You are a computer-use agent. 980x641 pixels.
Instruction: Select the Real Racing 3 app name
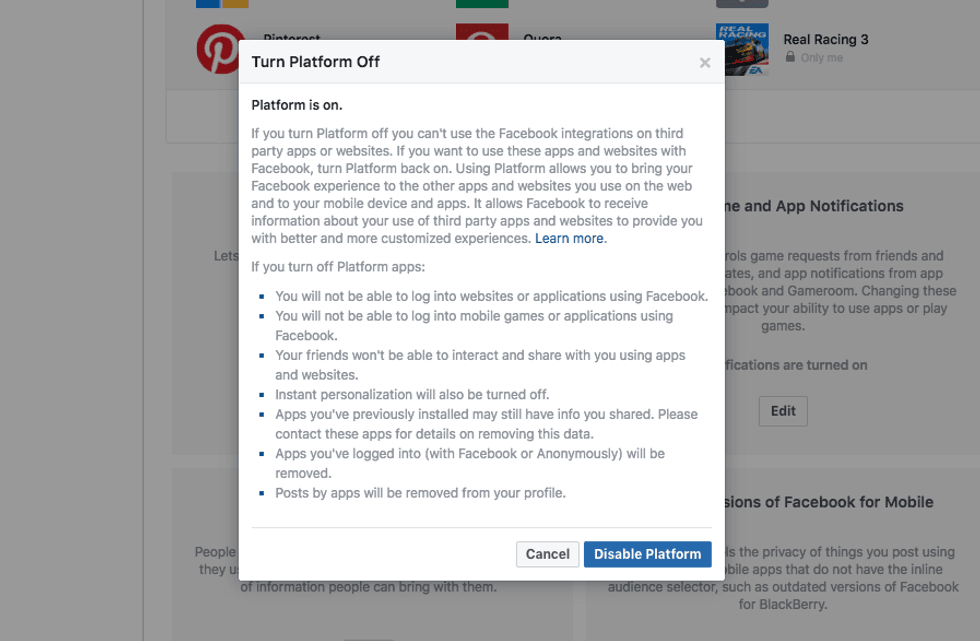pyautogui.click(x=826, y=40)
